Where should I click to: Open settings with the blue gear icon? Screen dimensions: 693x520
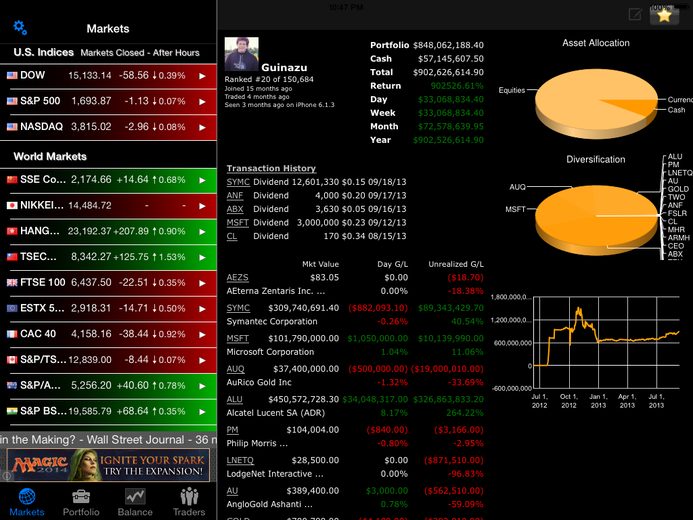20,28
